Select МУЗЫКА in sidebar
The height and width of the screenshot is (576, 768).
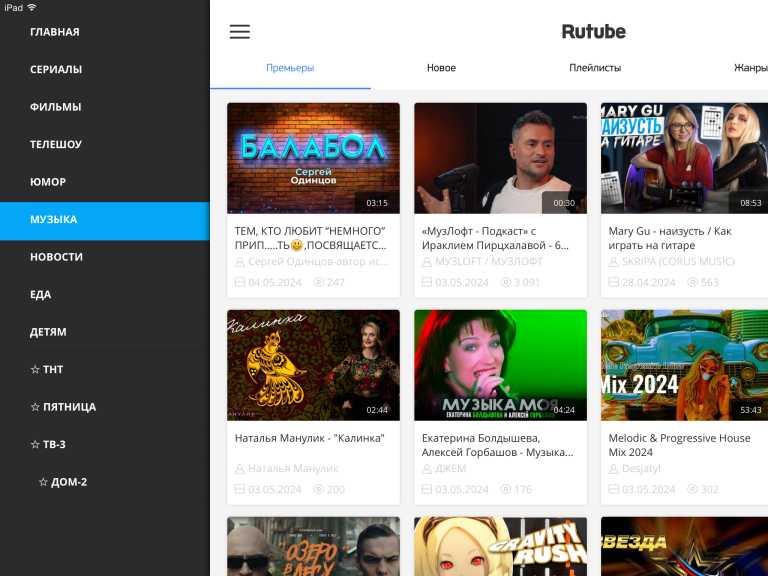(x=104, y=219)
